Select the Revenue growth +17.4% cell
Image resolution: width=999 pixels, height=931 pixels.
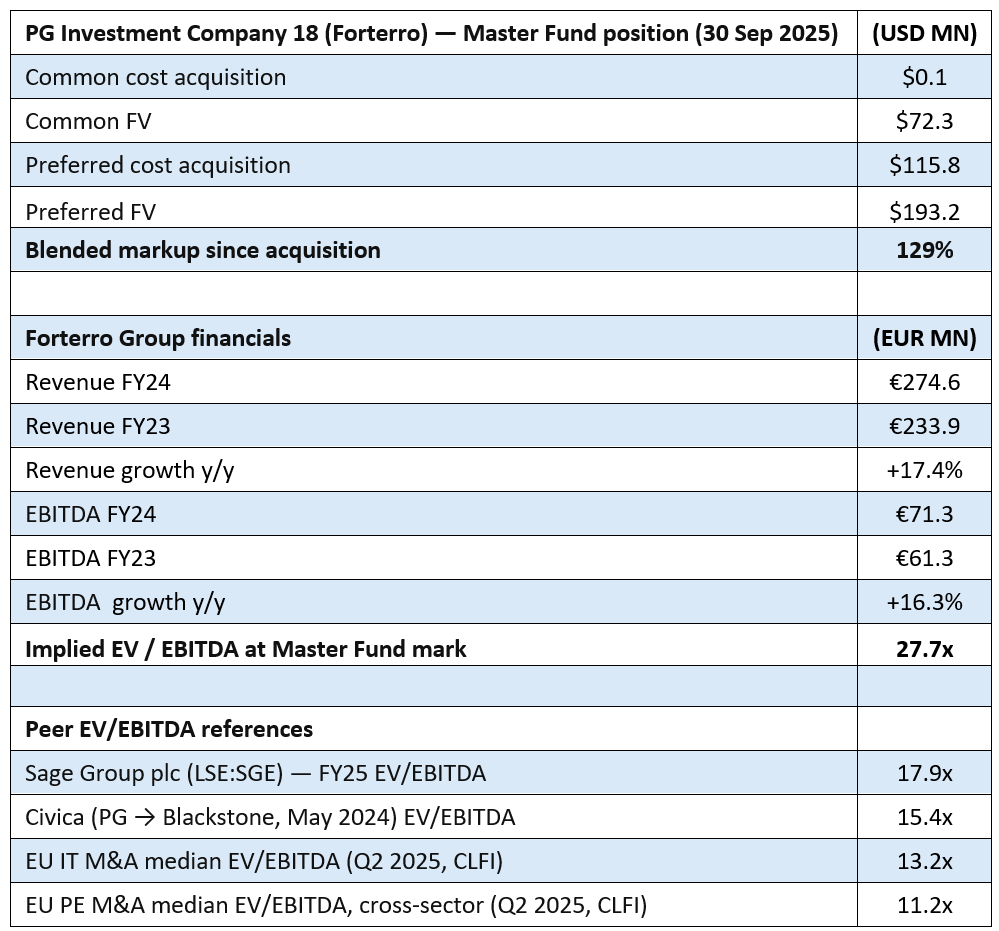(924, 470)
